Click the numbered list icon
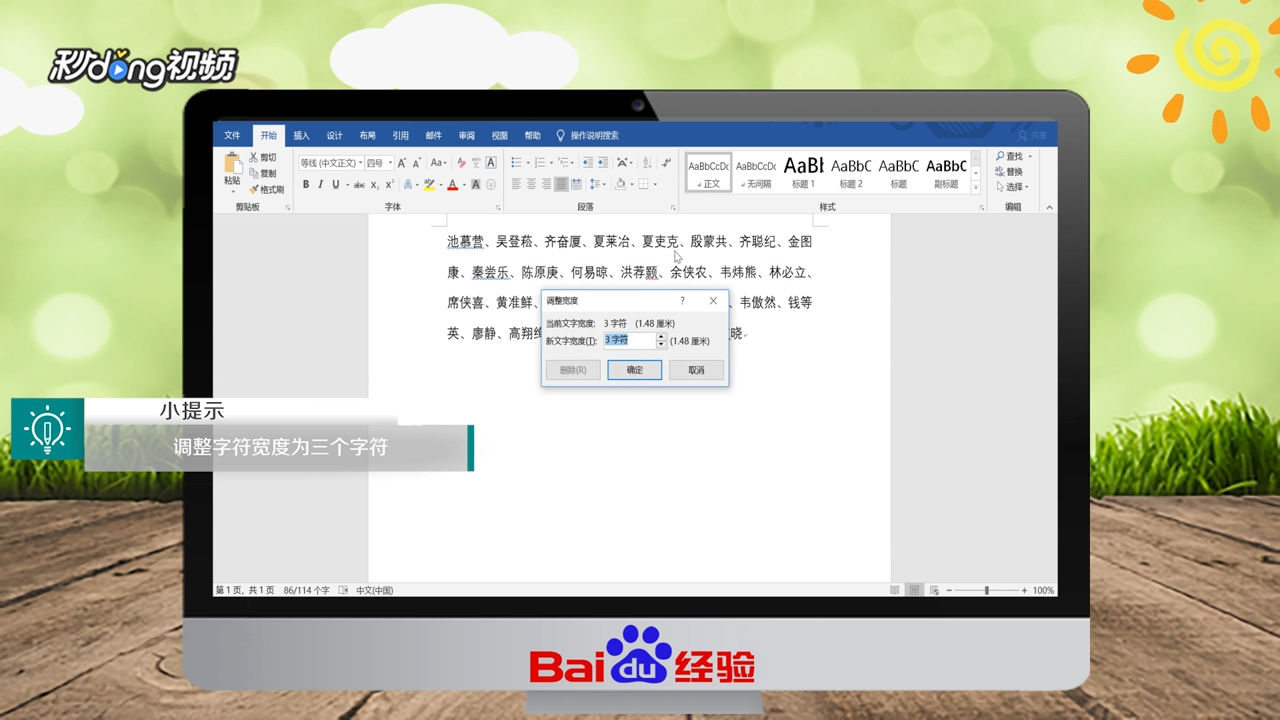The height and width of the screenshot is (720, 1280). click(540, 162)
